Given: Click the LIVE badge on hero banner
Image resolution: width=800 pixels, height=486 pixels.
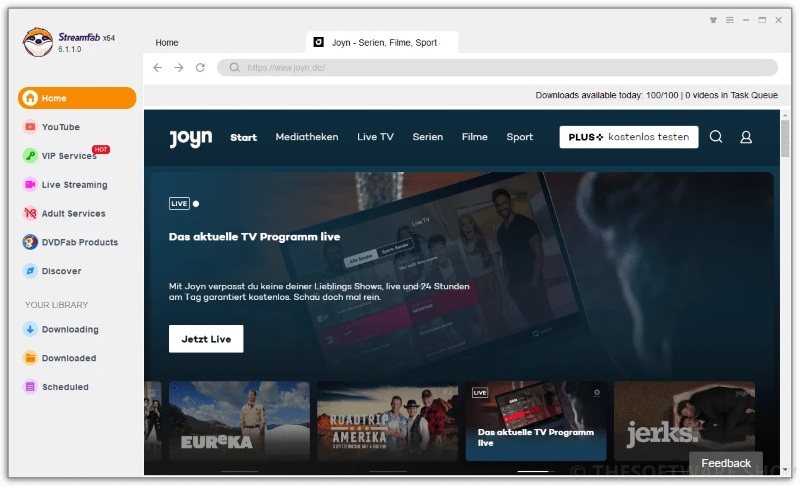Looking at the screenshot, I should coord(179,203).
